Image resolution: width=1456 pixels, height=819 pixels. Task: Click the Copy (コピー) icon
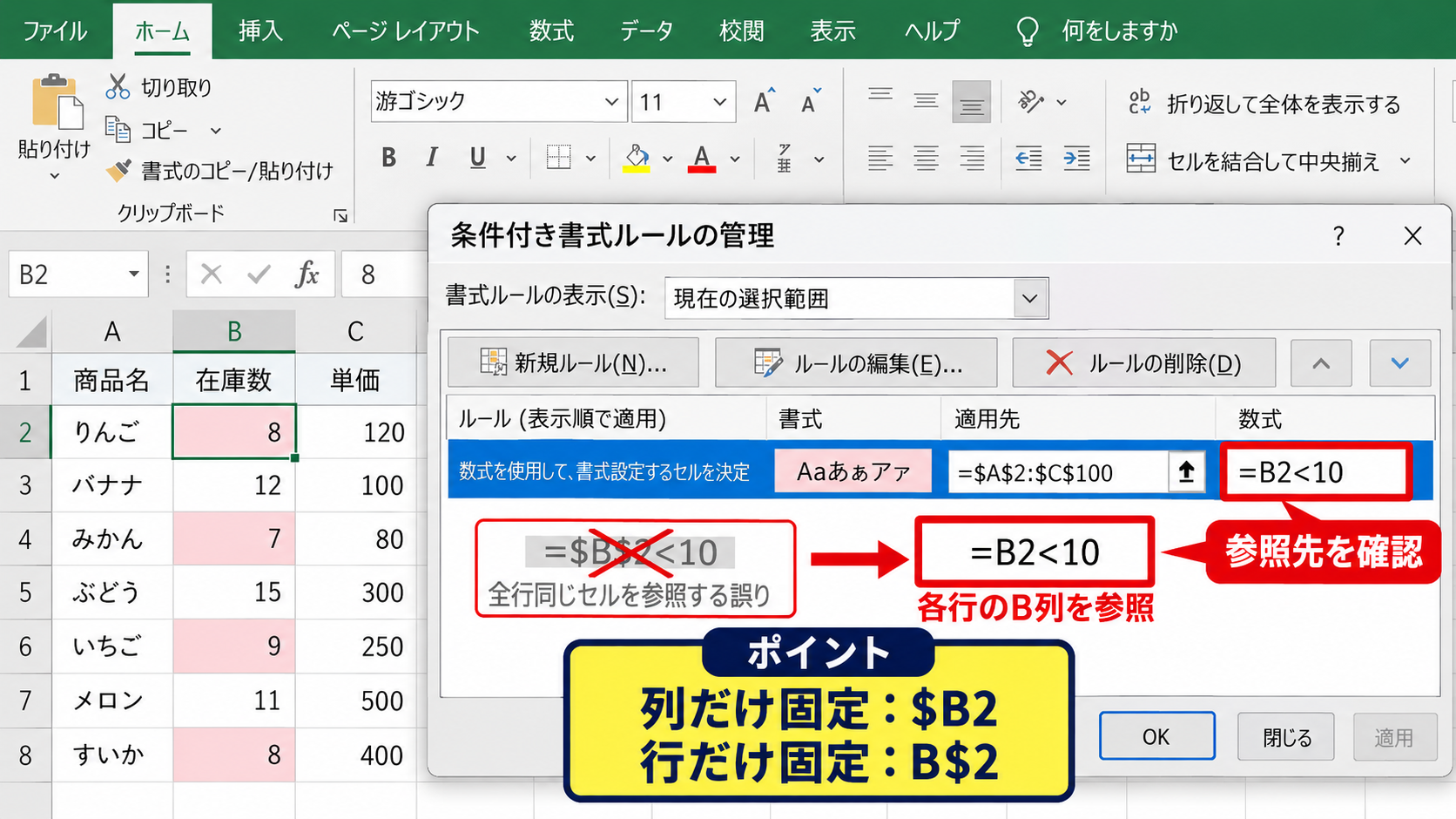click(118, 130)
